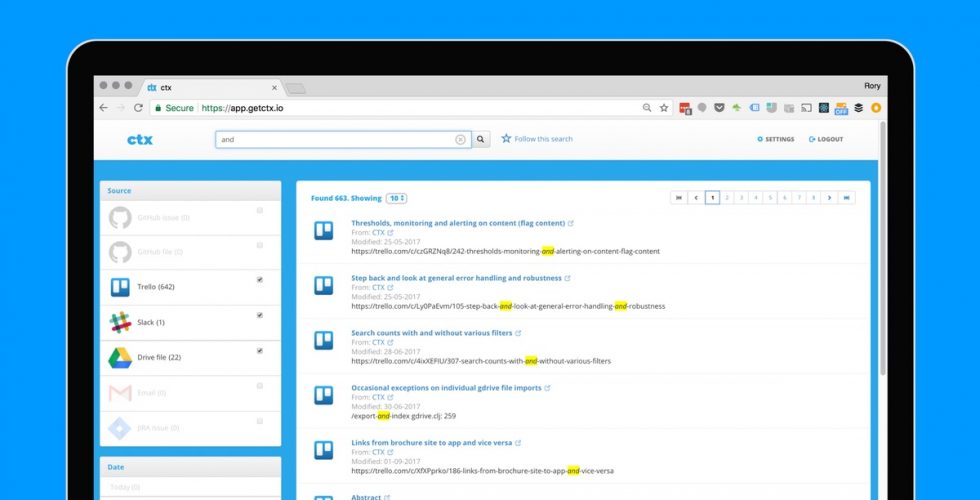The width and height of the screenshot is (980, 500).
Task: Click Trello icon beside Links from brochure result
Action: (x=324, y=450)
